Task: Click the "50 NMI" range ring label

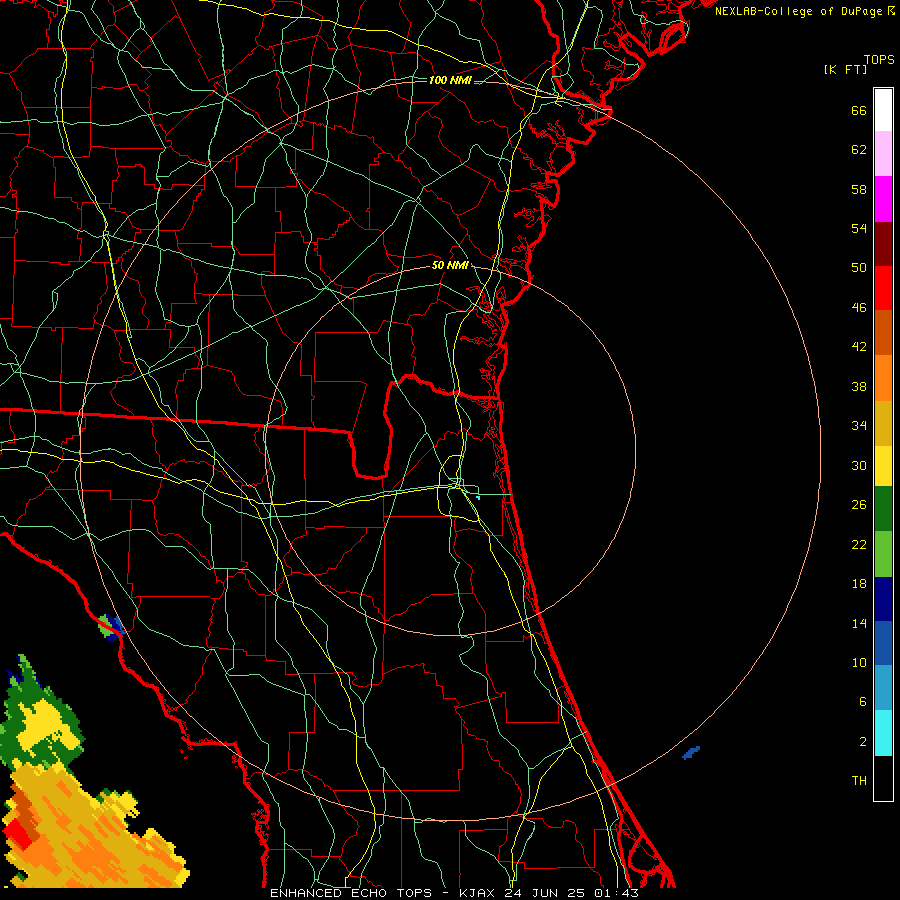Action: tap(450, 265)
